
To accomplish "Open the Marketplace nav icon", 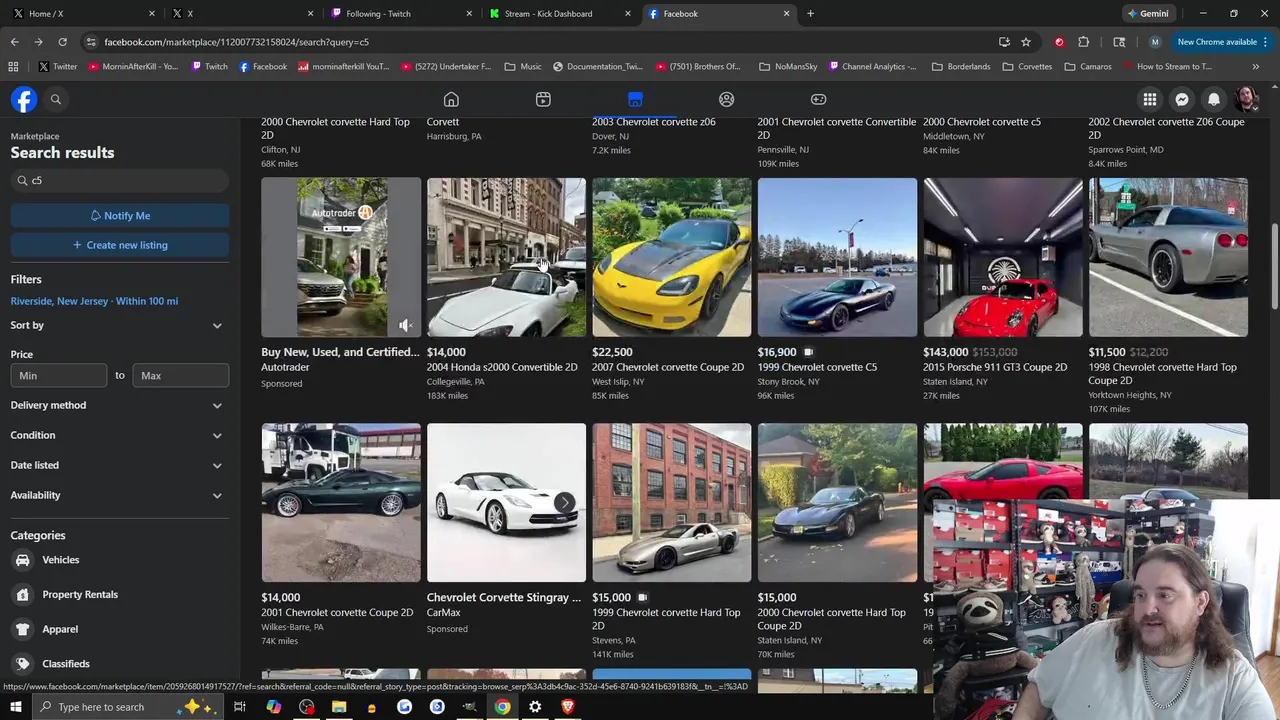I will [x=635, y=99].
